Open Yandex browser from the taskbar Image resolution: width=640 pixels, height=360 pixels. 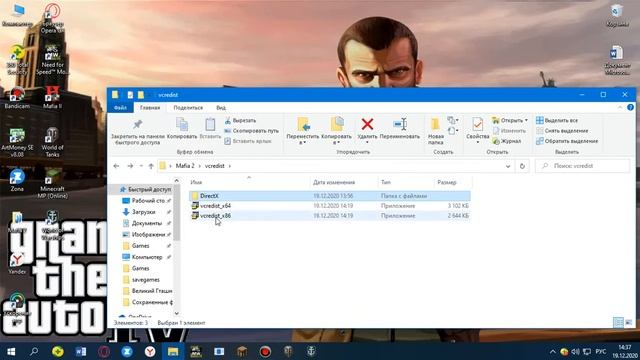[x=150, y=351]
